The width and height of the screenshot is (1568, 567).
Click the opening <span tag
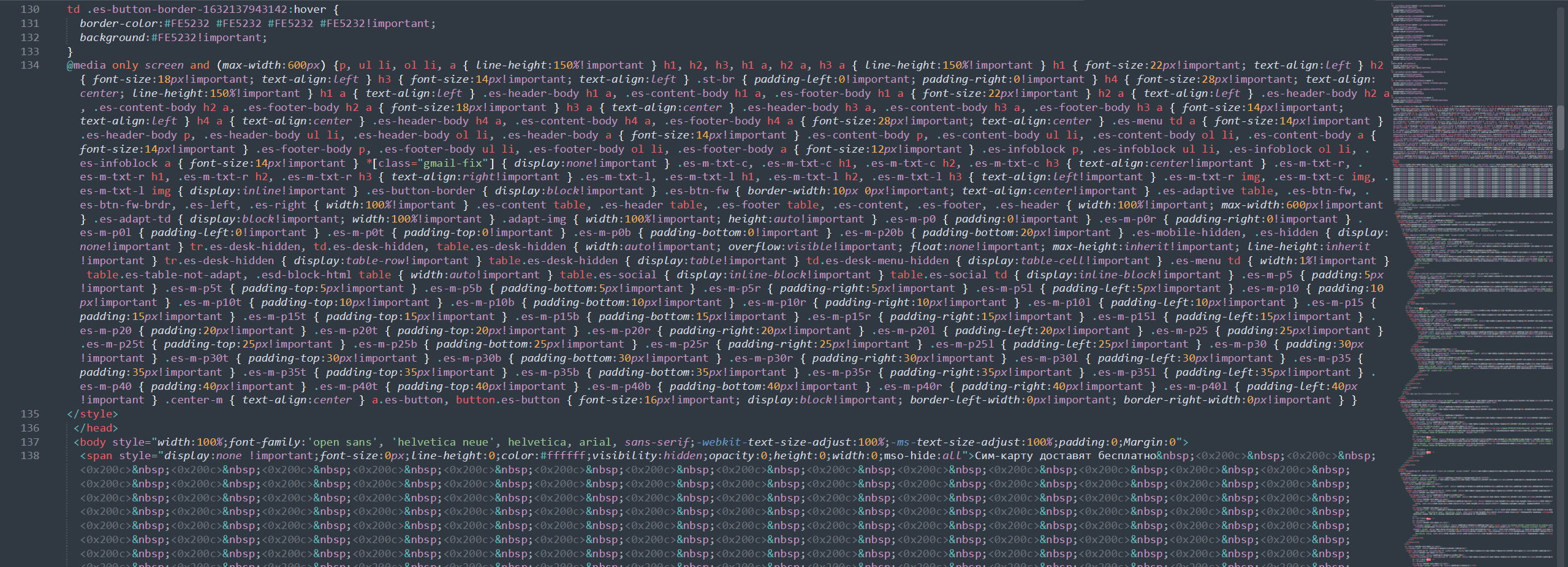coord(96,455)
